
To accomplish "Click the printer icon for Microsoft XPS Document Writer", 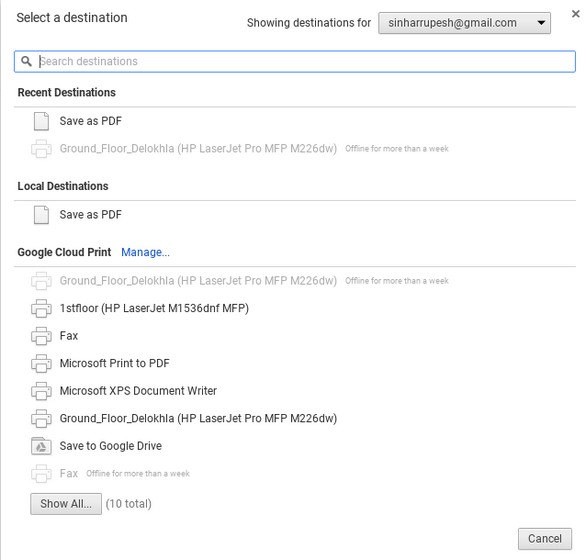I will (41, 391).
